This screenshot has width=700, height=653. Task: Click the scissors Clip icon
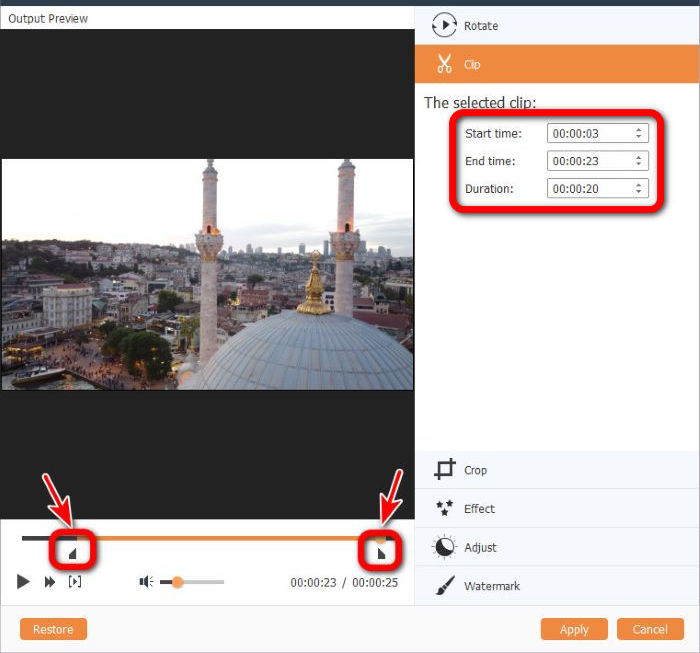pyautogui.click(x=445, y=64)
